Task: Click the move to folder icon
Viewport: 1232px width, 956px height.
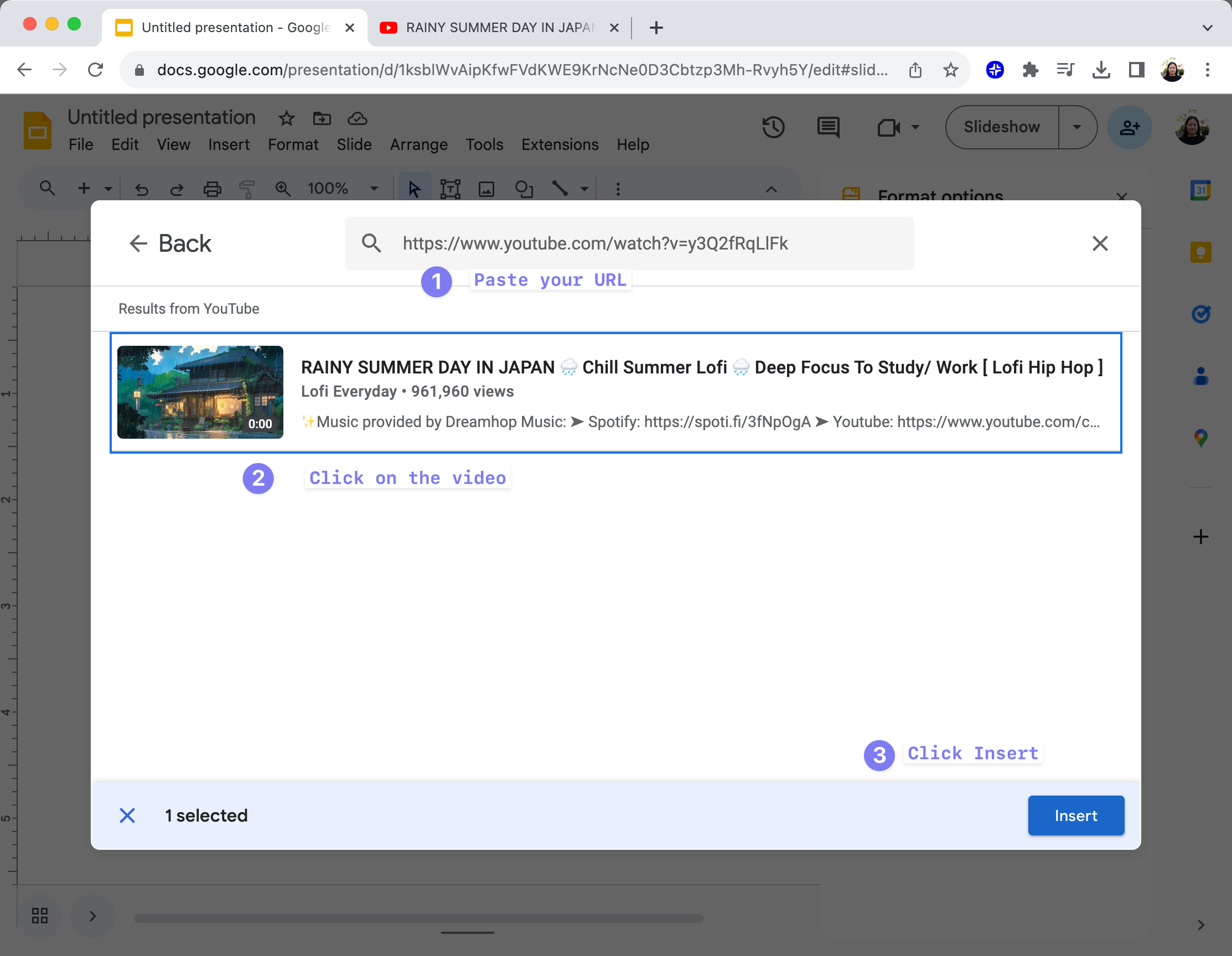Action: 322,118
